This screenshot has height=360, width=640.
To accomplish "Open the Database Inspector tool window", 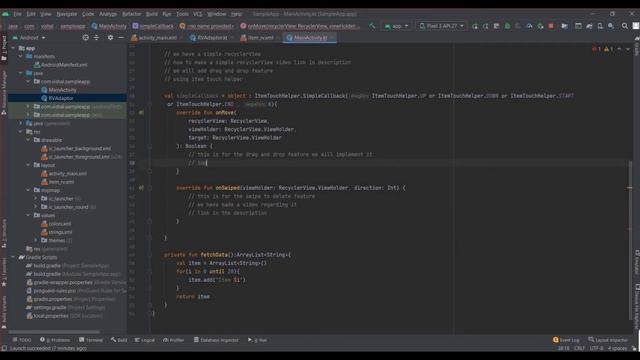I will pos(216,340).
